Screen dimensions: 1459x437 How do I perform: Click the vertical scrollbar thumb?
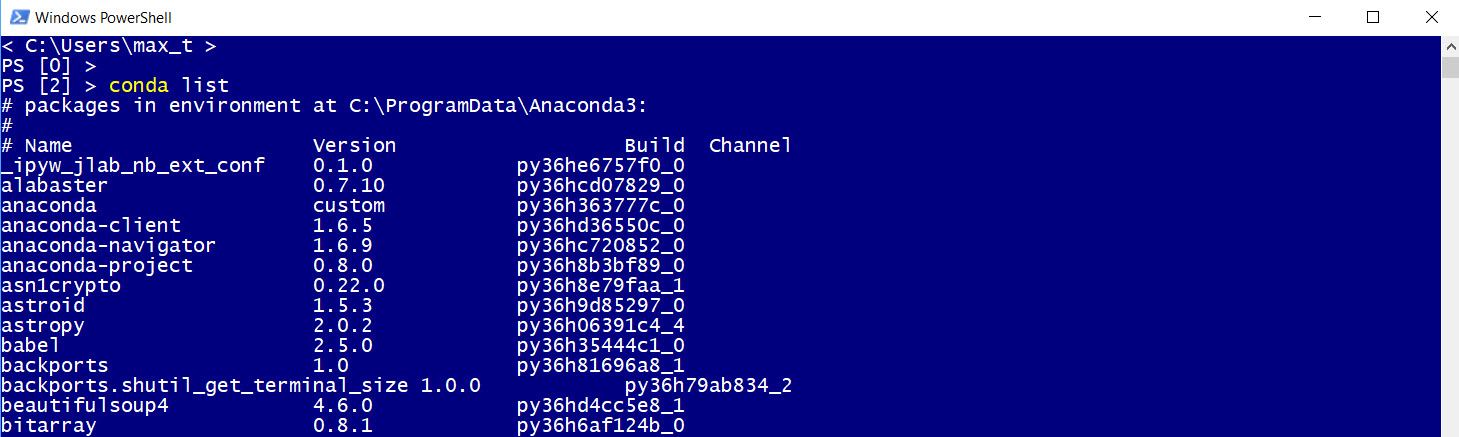(1450, 67)
